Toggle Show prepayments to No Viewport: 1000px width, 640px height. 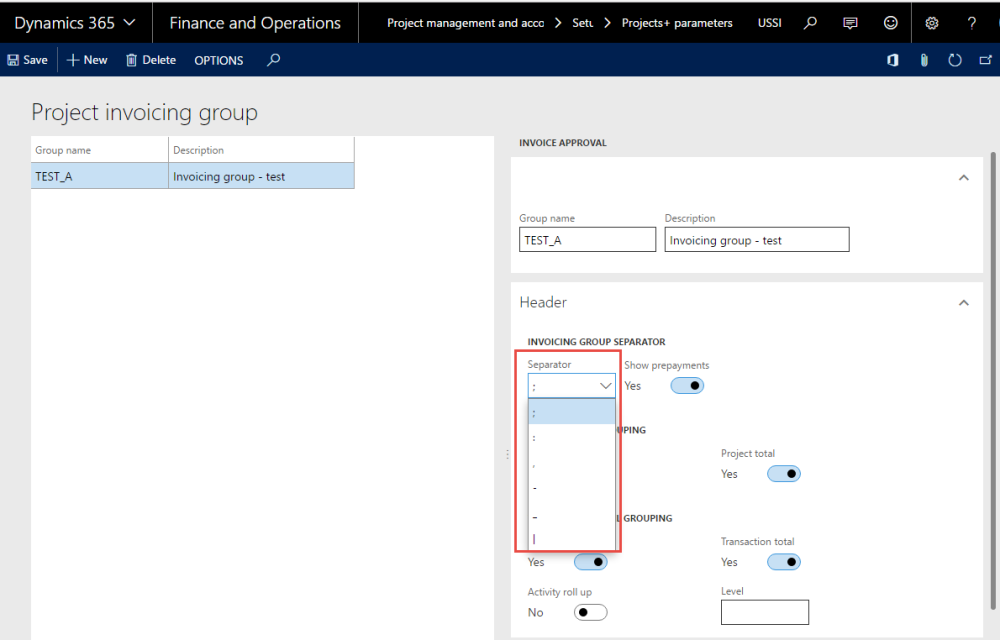pyautogui.click(x=687, y=385)
